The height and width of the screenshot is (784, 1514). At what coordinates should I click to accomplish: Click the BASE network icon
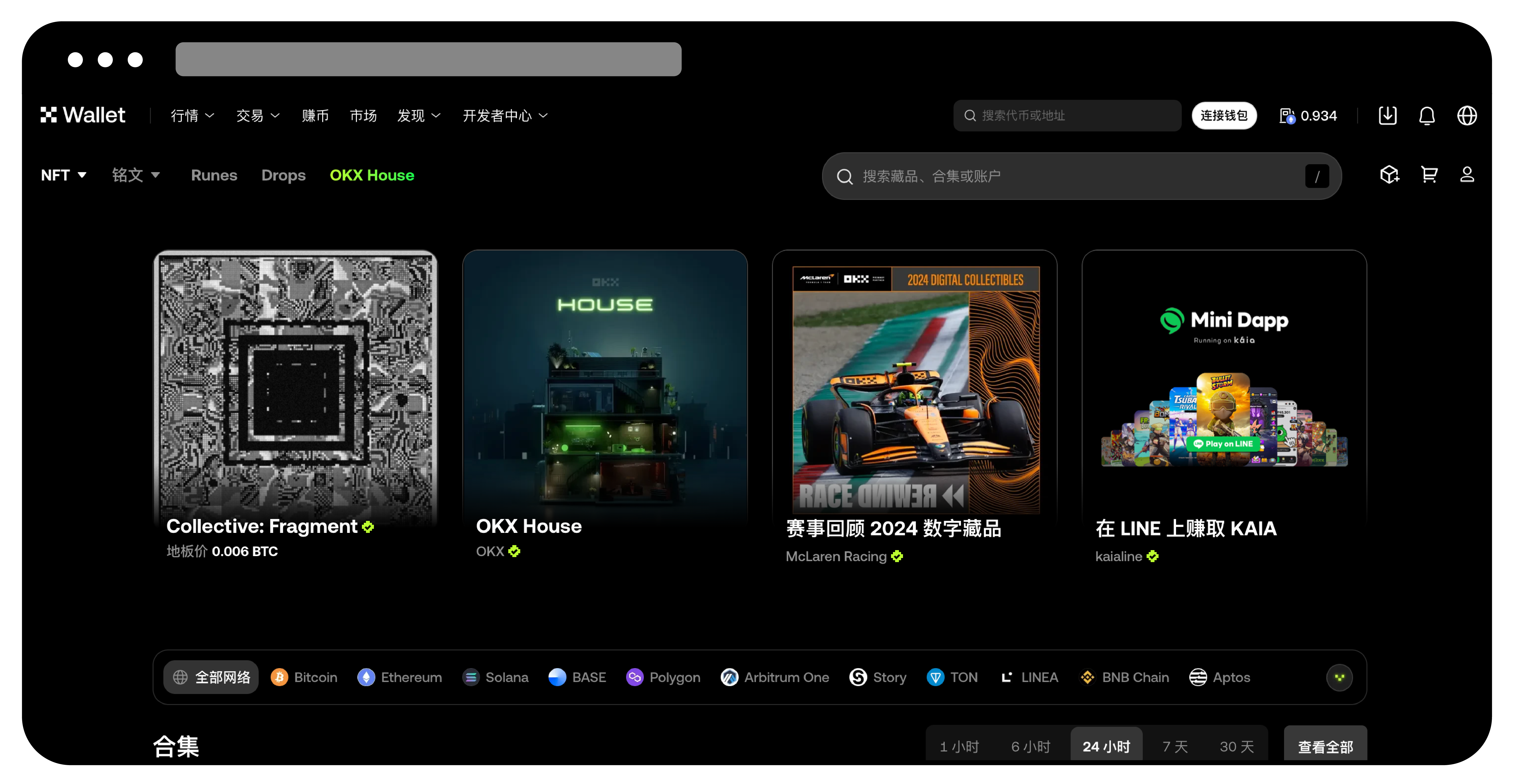point(557,677)
